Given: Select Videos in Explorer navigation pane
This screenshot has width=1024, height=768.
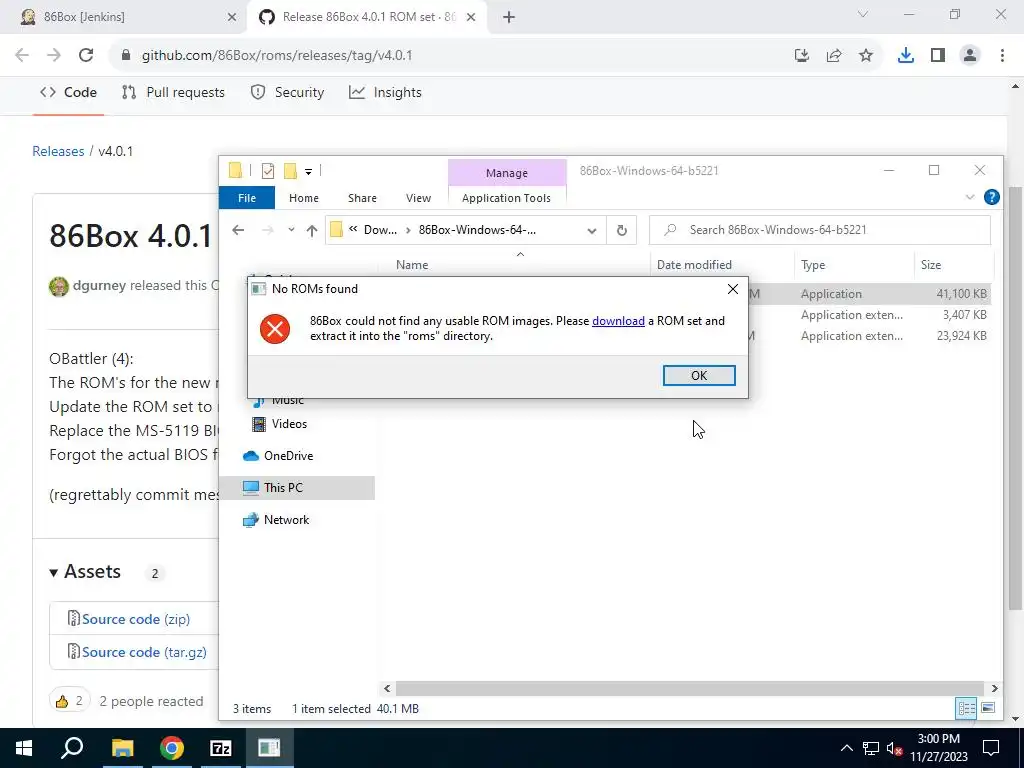Looking at the screenshot, I should pos(289,424).
